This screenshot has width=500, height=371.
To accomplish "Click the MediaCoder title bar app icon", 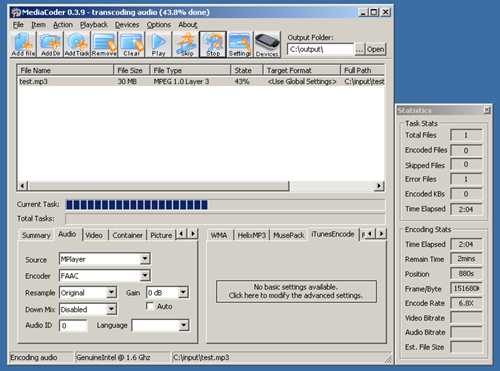I will pyautogui.click(x=16, y=13).
